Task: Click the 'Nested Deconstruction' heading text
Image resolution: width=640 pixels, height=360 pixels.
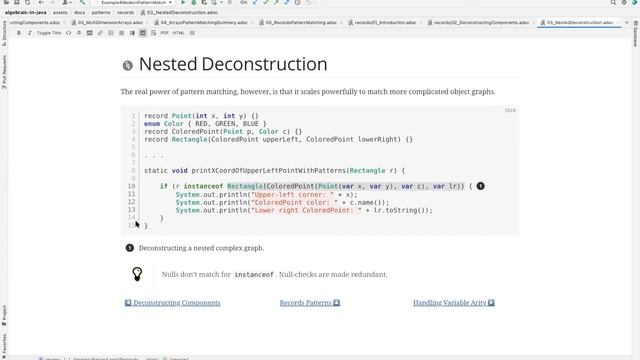Action: tap(233, 64)
